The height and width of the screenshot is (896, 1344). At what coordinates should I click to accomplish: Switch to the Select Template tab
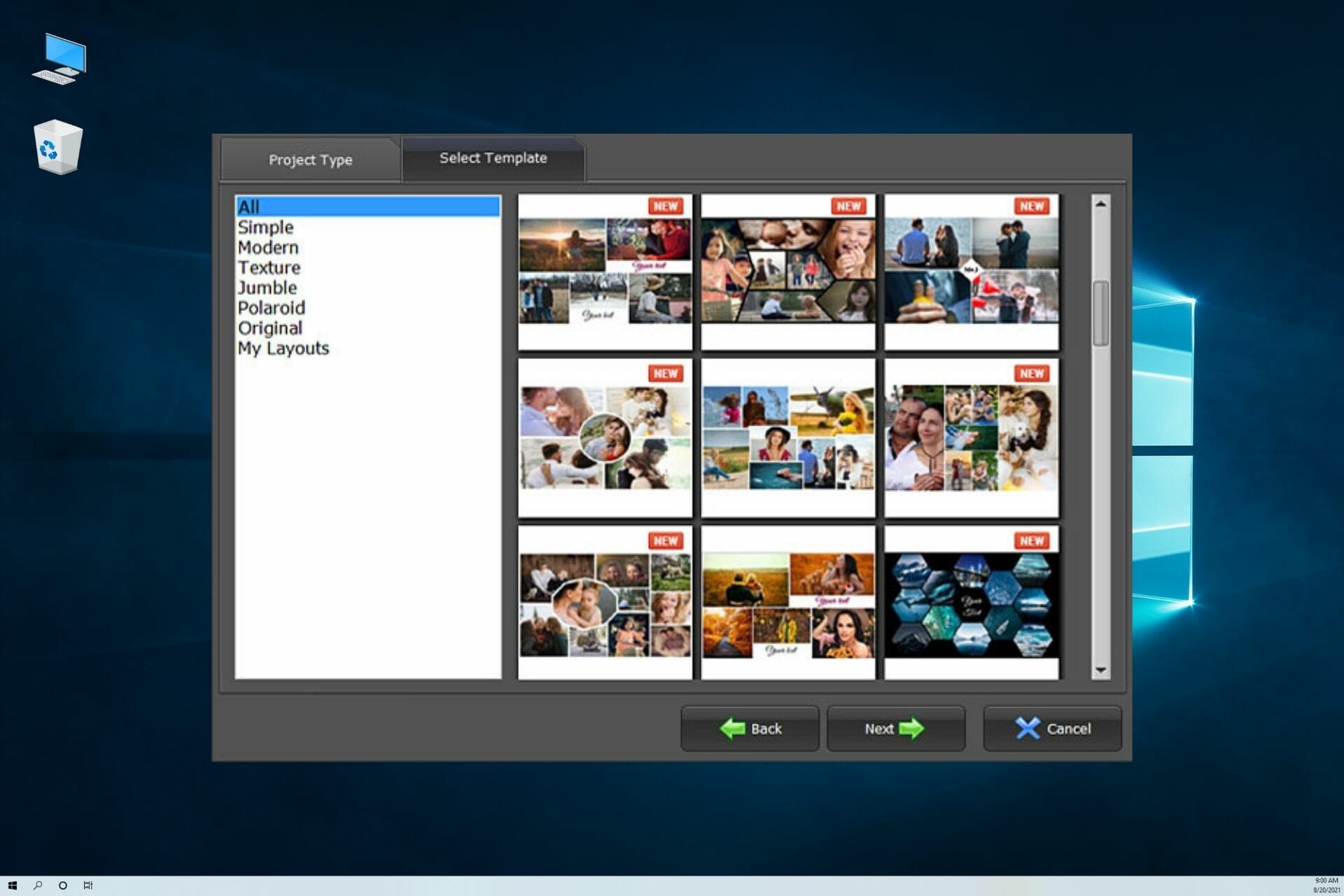493,158
